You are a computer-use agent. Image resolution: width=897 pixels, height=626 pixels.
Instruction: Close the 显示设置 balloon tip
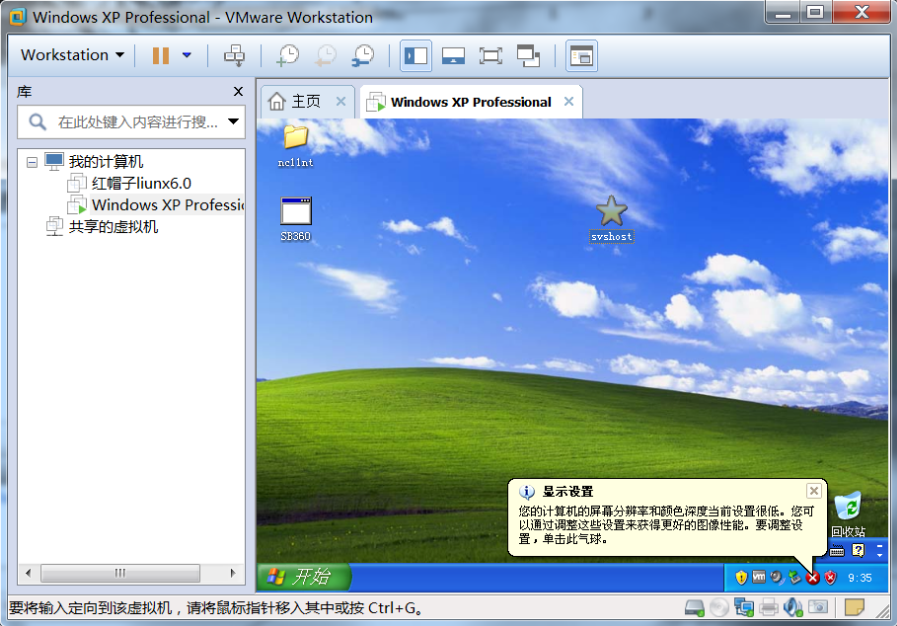813,490
